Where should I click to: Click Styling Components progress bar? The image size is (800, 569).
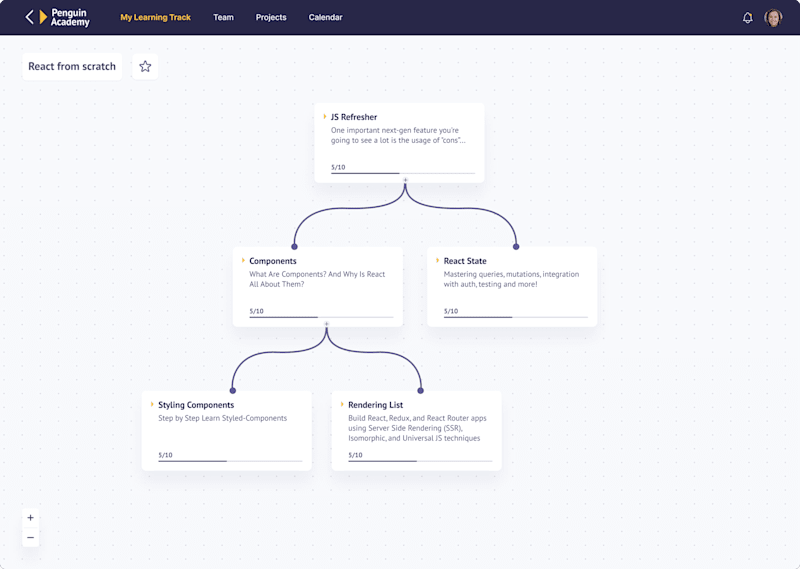click(x=230, y=461)
